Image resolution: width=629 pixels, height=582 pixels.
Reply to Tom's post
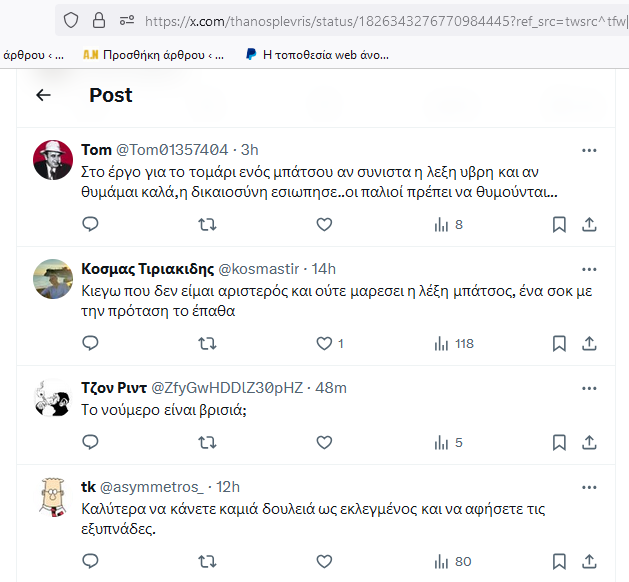click(90, 224)
